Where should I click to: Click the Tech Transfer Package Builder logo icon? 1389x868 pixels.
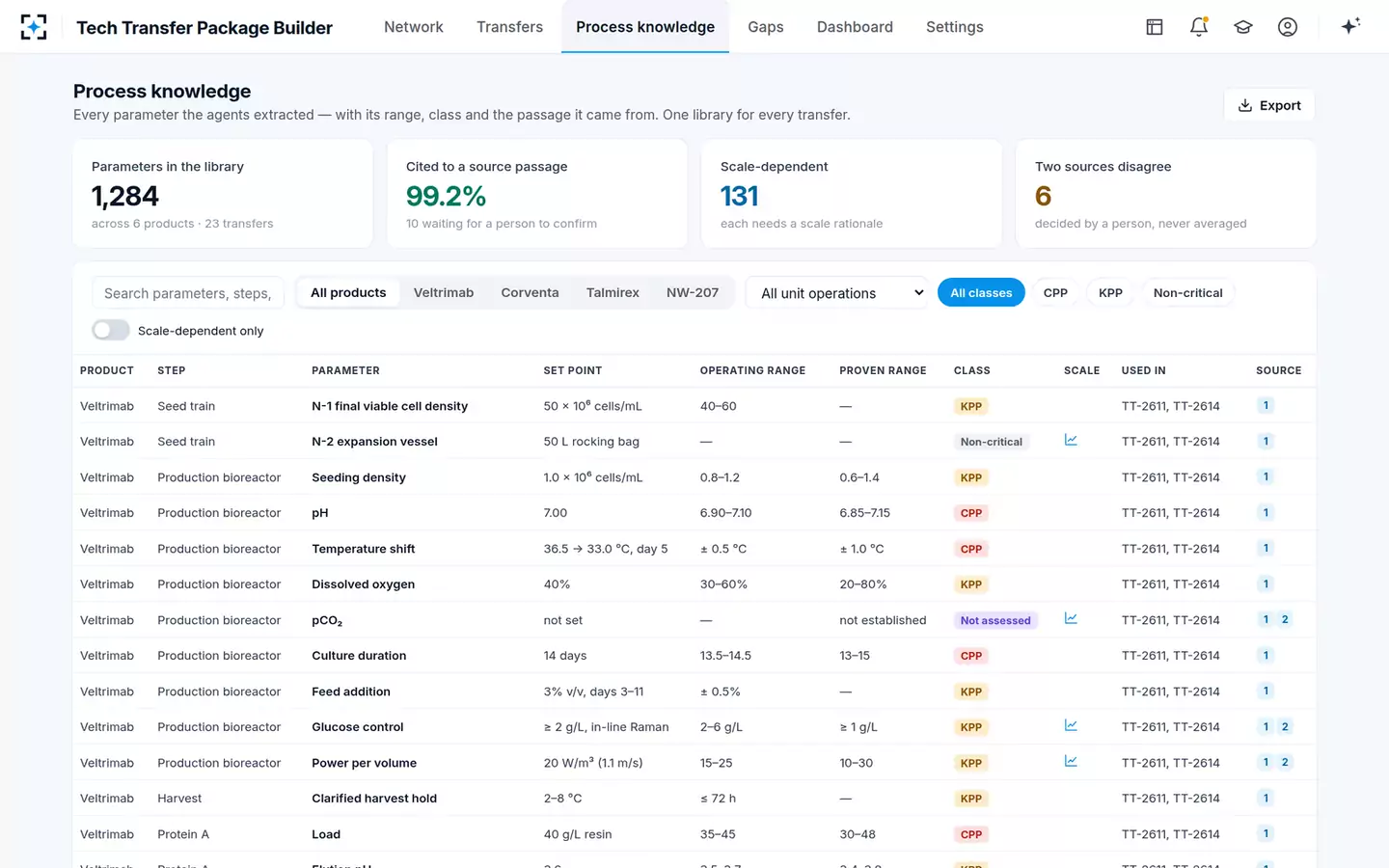pyautogui.click(x=34, y=27)
